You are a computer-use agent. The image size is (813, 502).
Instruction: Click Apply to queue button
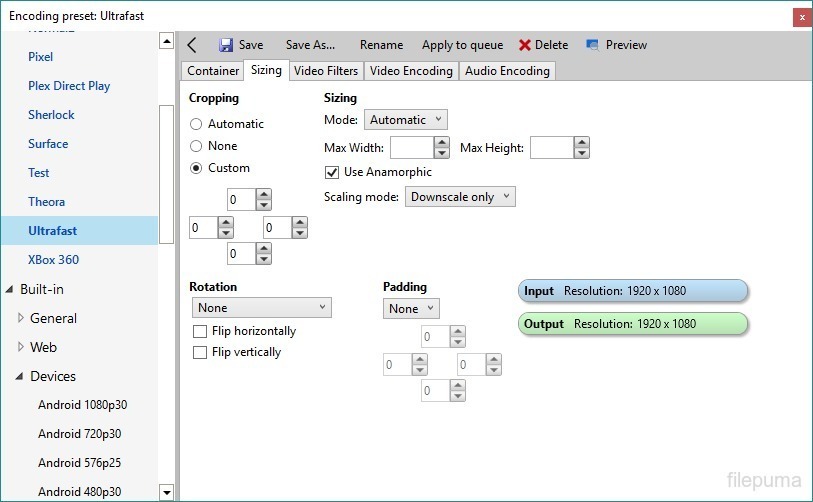[462, 45]
